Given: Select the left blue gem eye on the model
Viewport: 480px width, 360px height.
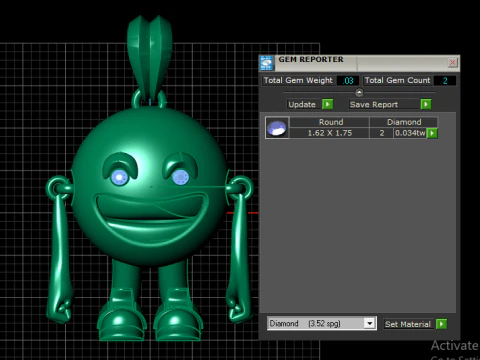Looking at the screenshot, I should tap(120, 177).
